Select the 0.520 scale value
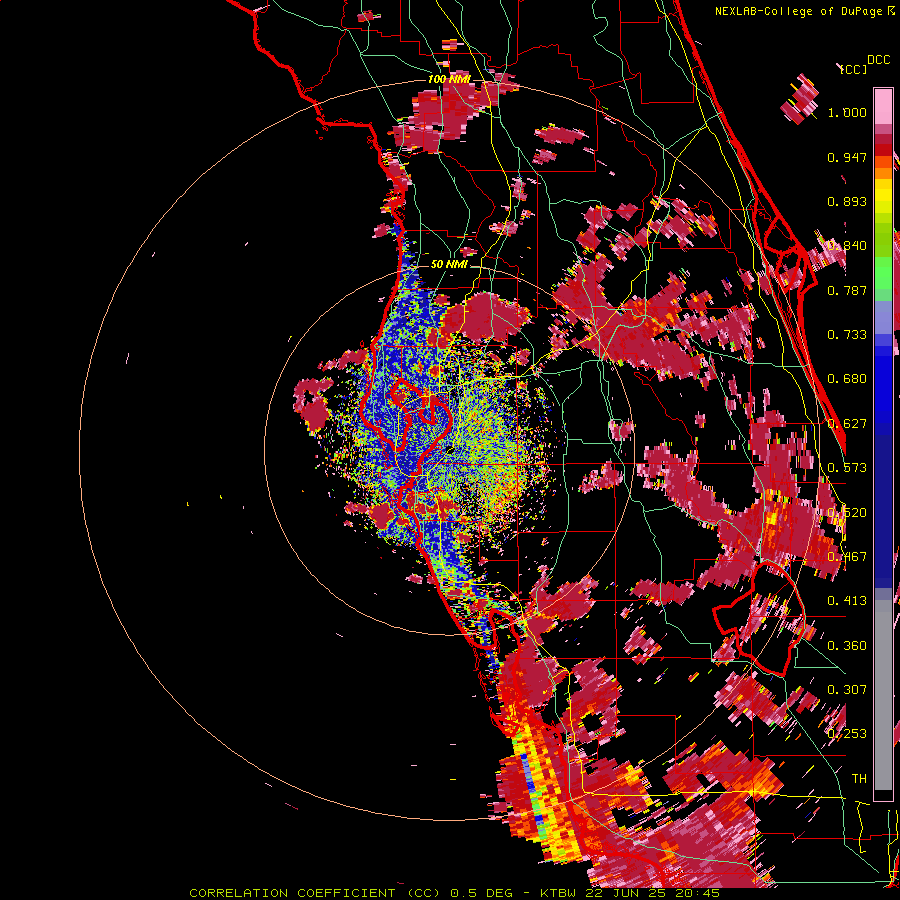 [847, 513]
